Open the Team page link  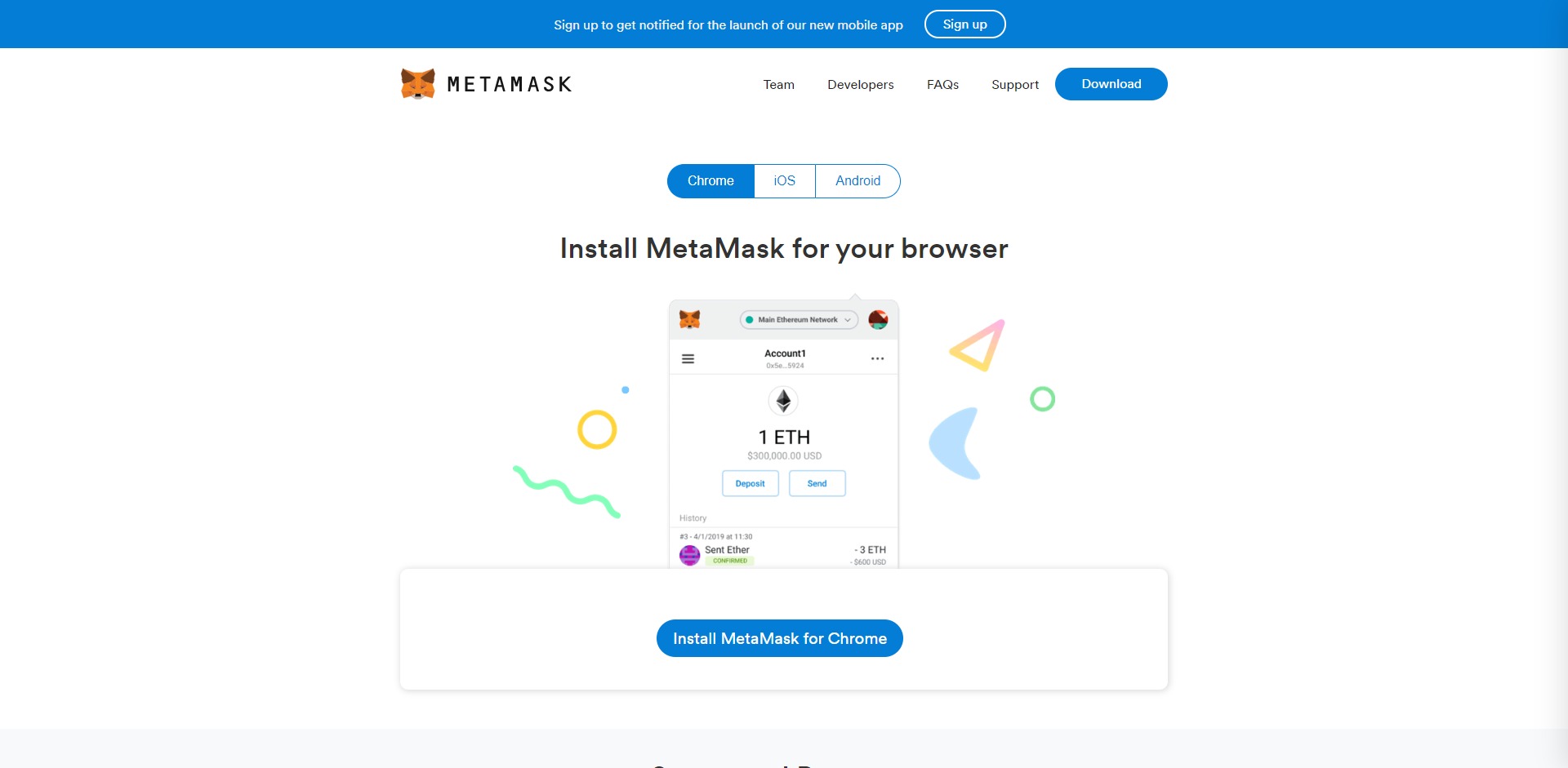tap(779, 85)
